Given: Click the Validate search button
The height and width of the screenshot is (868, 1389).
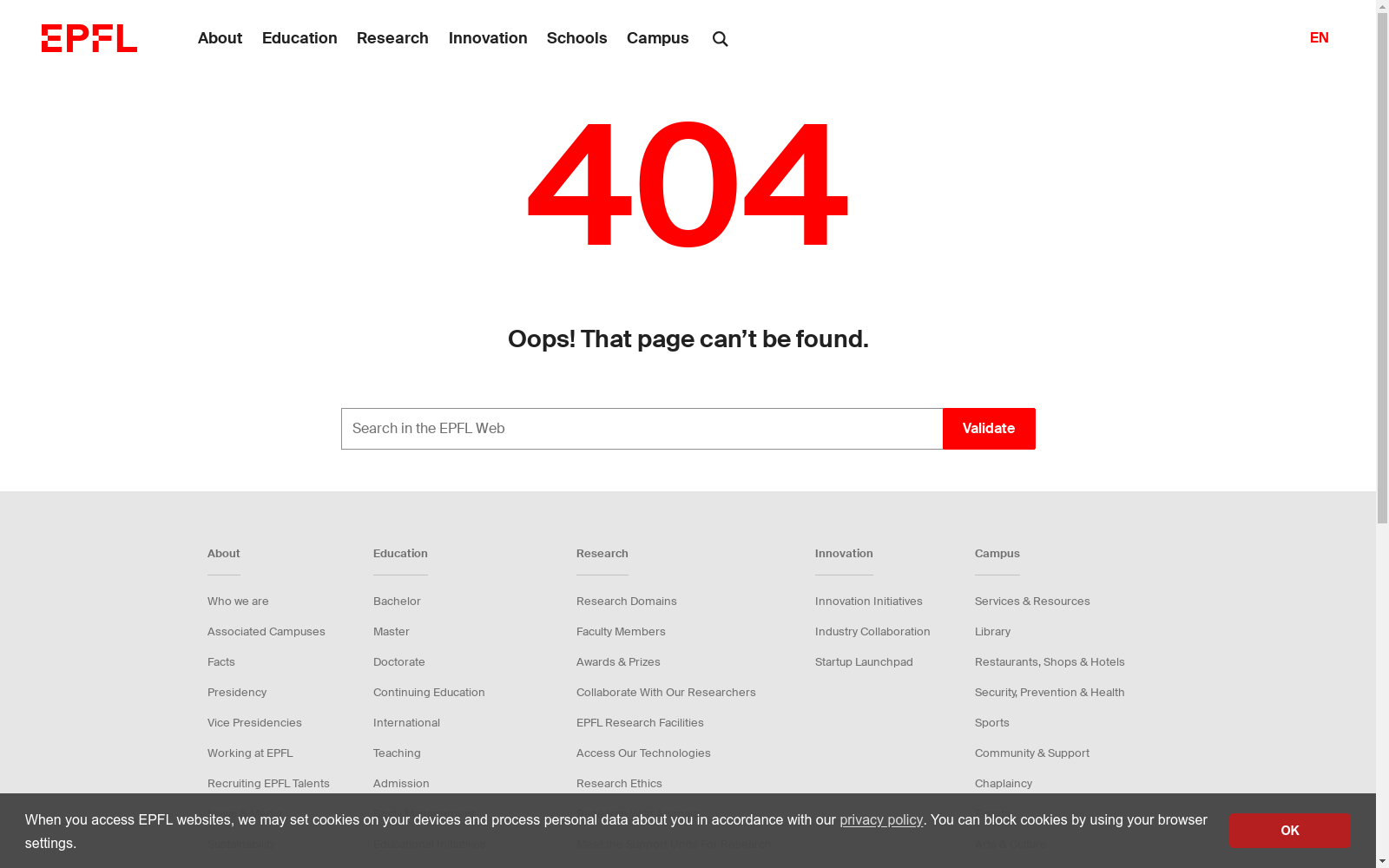Looking at the screenshot, I should click(989, 429).
